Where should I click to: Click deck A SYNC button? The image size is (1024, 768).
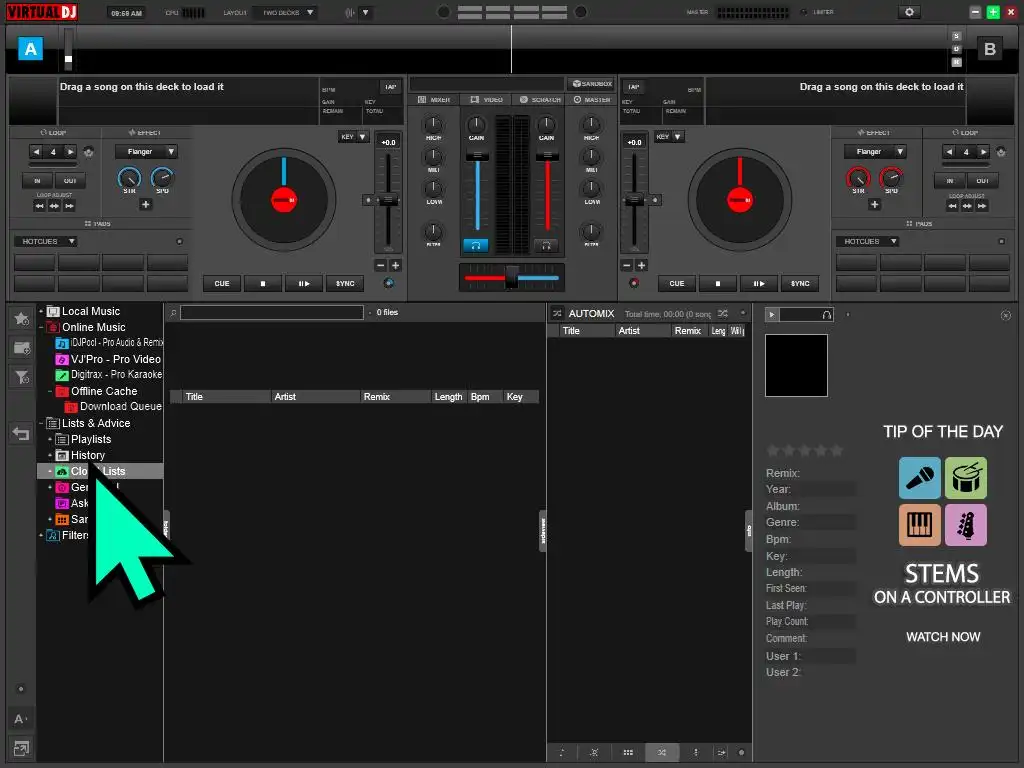pyautogui.click(x=345, y=283)
